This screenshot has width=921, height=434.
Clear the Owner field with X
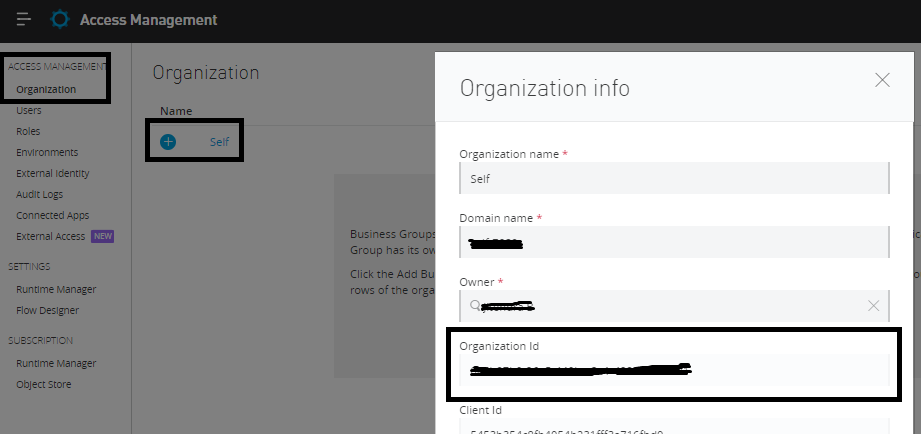pos(873,306)
